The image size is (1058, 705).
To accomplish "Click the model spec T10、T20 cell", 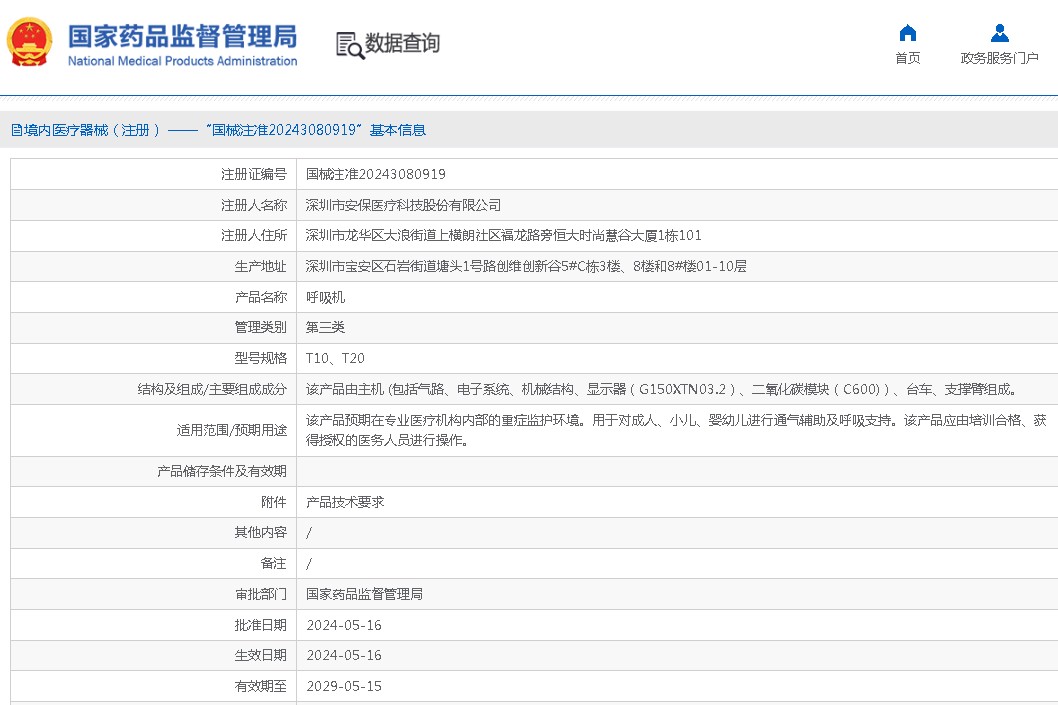I will tap(677, 358).
